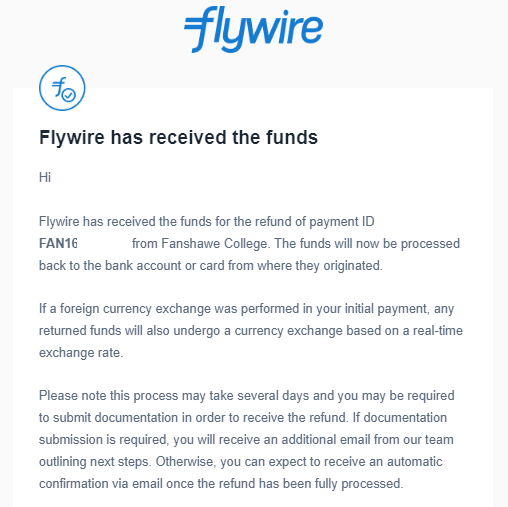Select the heading 'Flywire has received the funds'
The height and width of the screenshot is (507, 508).
178,137
